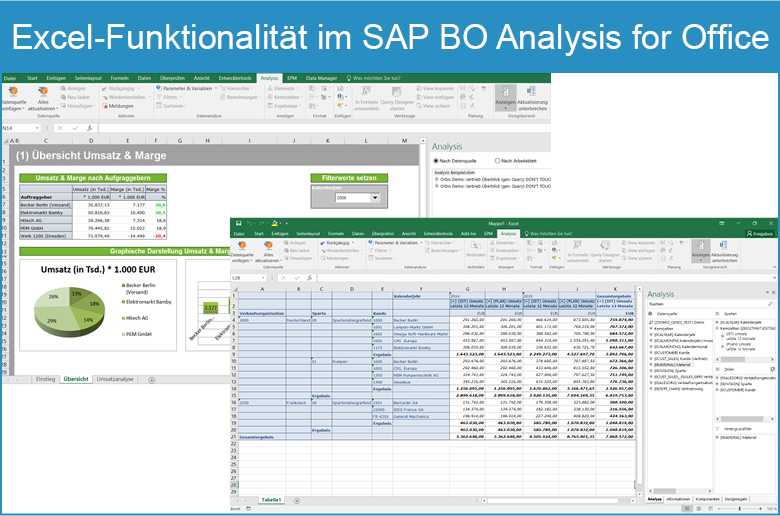Image resolution: width=780 pixels, height=516 pixels.
Task: Click Anzeigen in back window's Designbereich group
Action: click(505, 98)
